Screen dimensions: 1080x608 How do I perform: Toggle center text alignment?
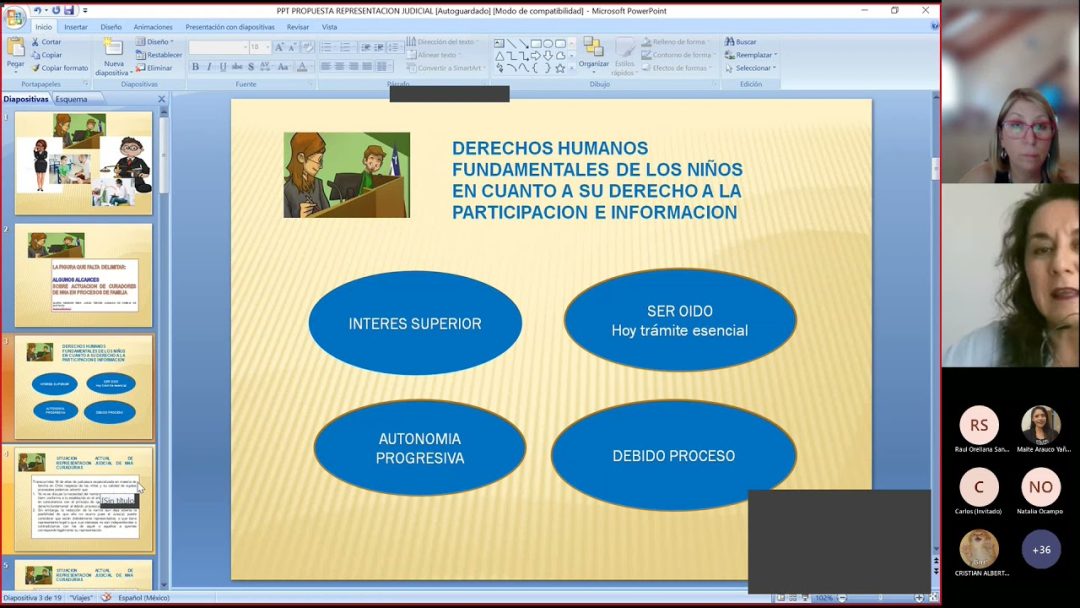tap(340, 67)
